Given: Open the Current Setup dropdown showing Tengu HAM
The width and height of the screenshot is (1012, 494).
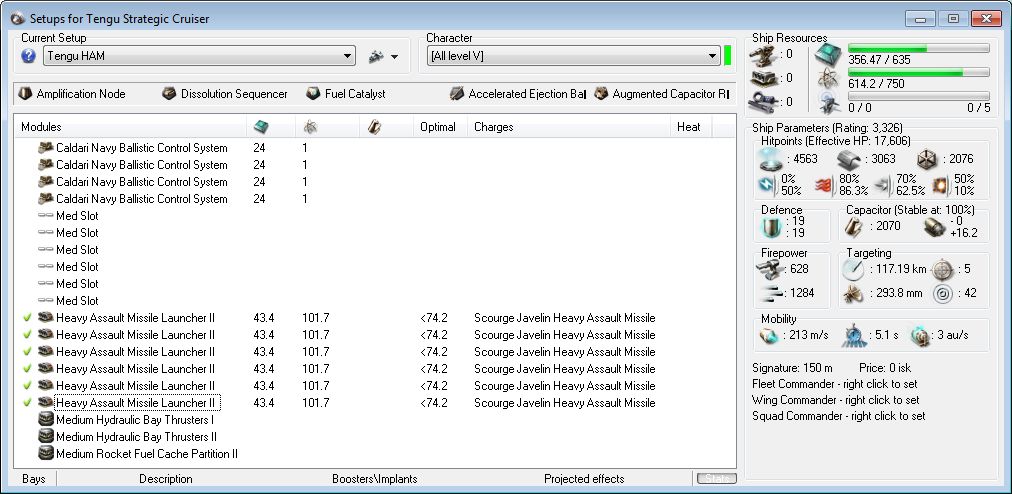Looking at the screenshot, I should [199, 56].
